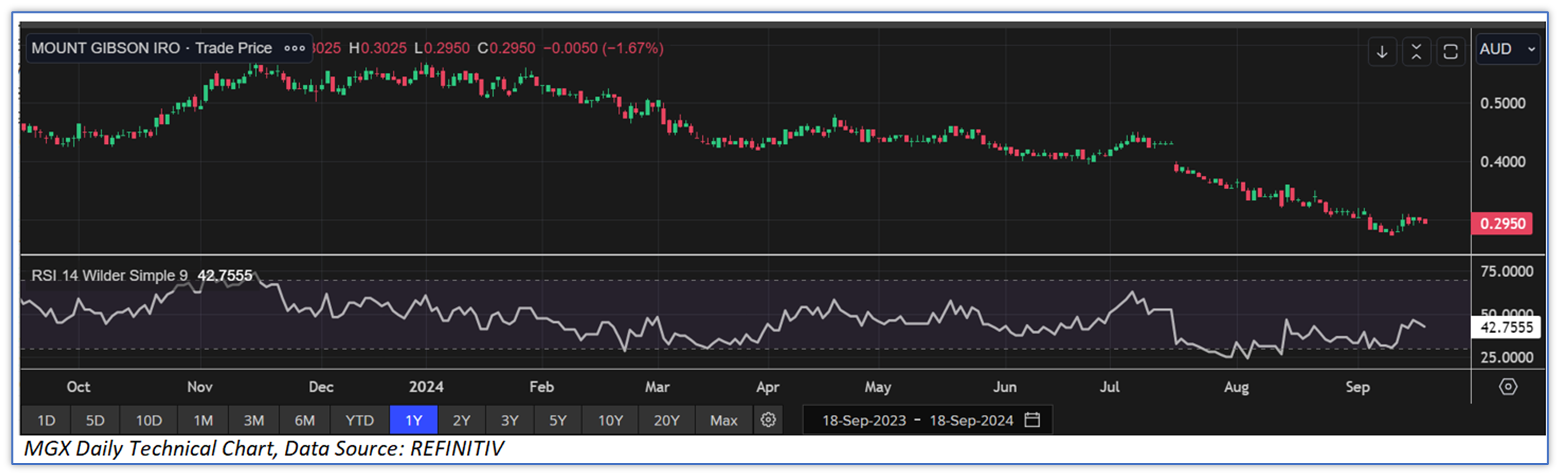Image resolution: width=1560 pixels, height=476 pixels.
Task: Toggle the active 1Y range
Action: pyautogui.click(x=413, y=419)
